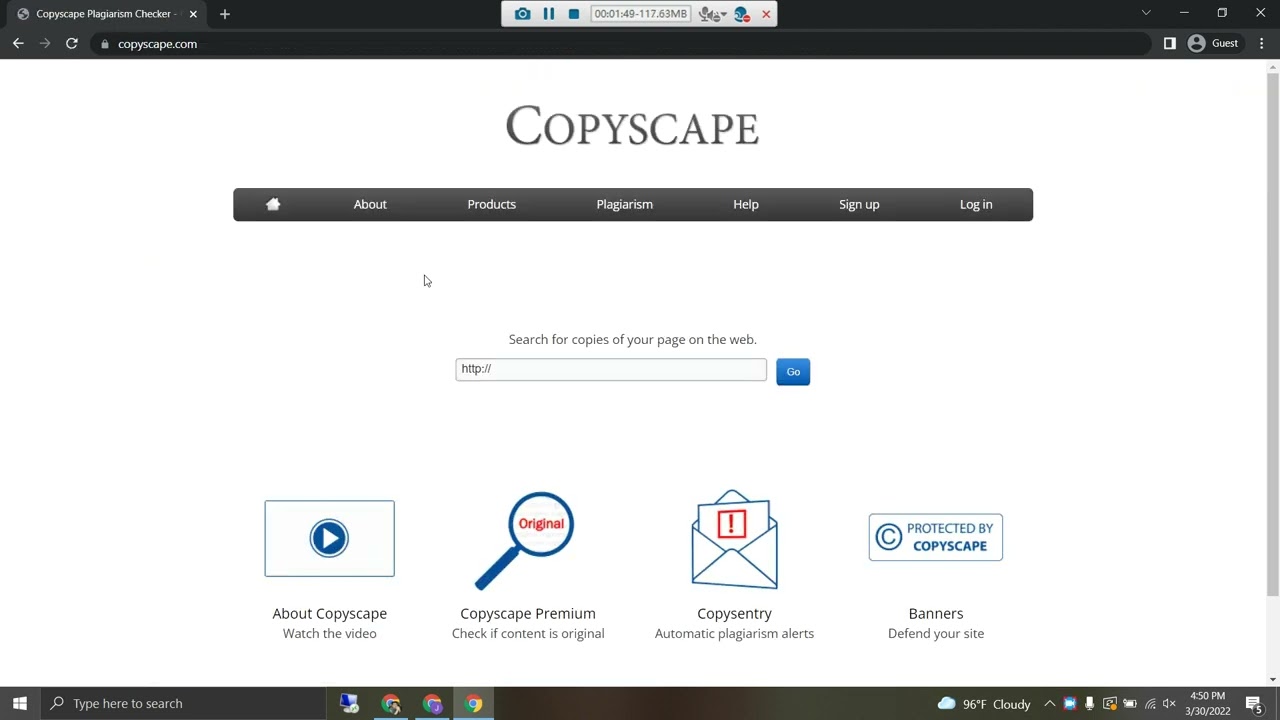1280x720 pixels.
Task: Go back in browser
Action: 18,44
